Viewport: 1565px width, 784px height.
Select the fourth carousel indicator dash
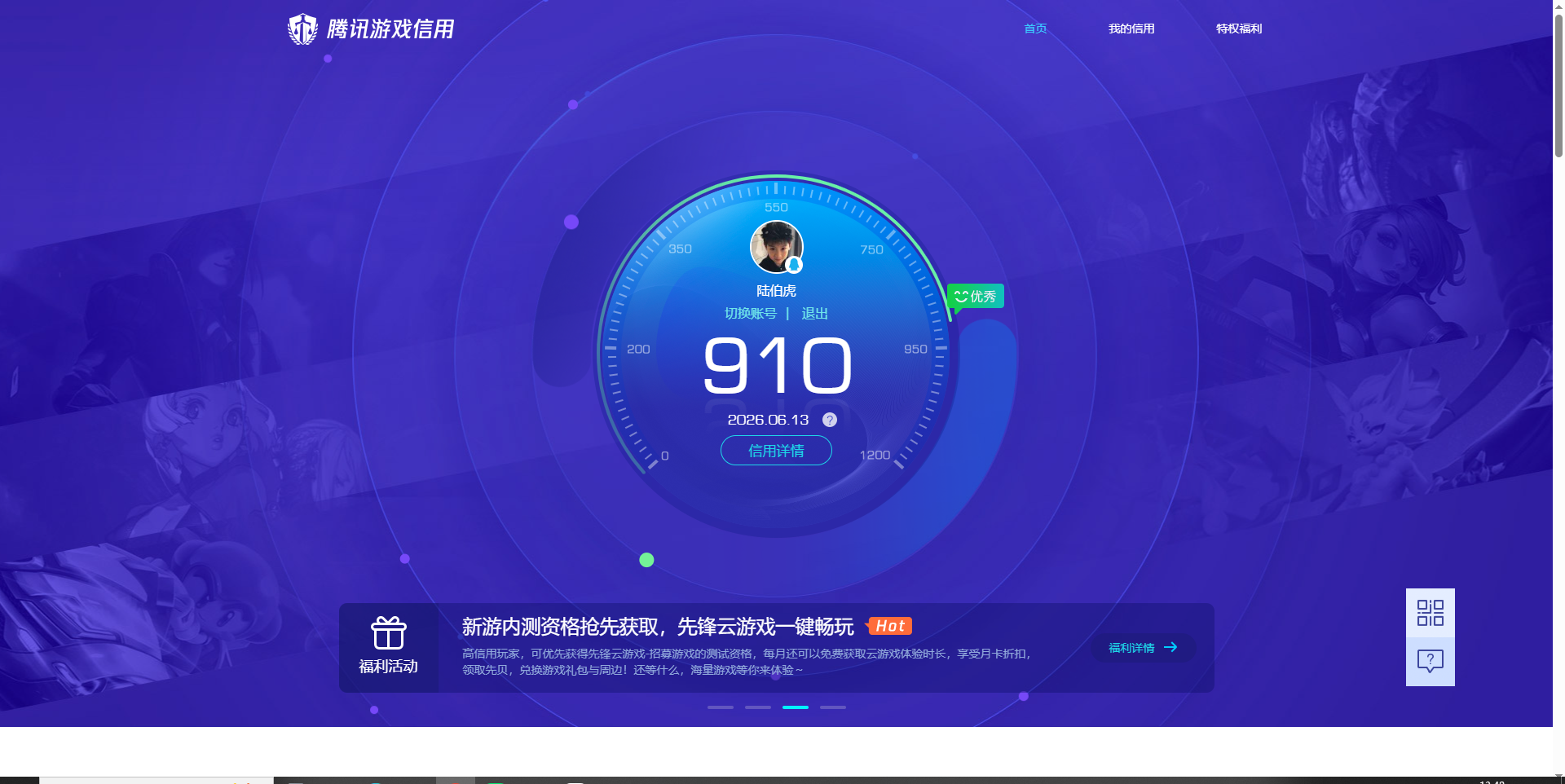click(x=833, y=707)
